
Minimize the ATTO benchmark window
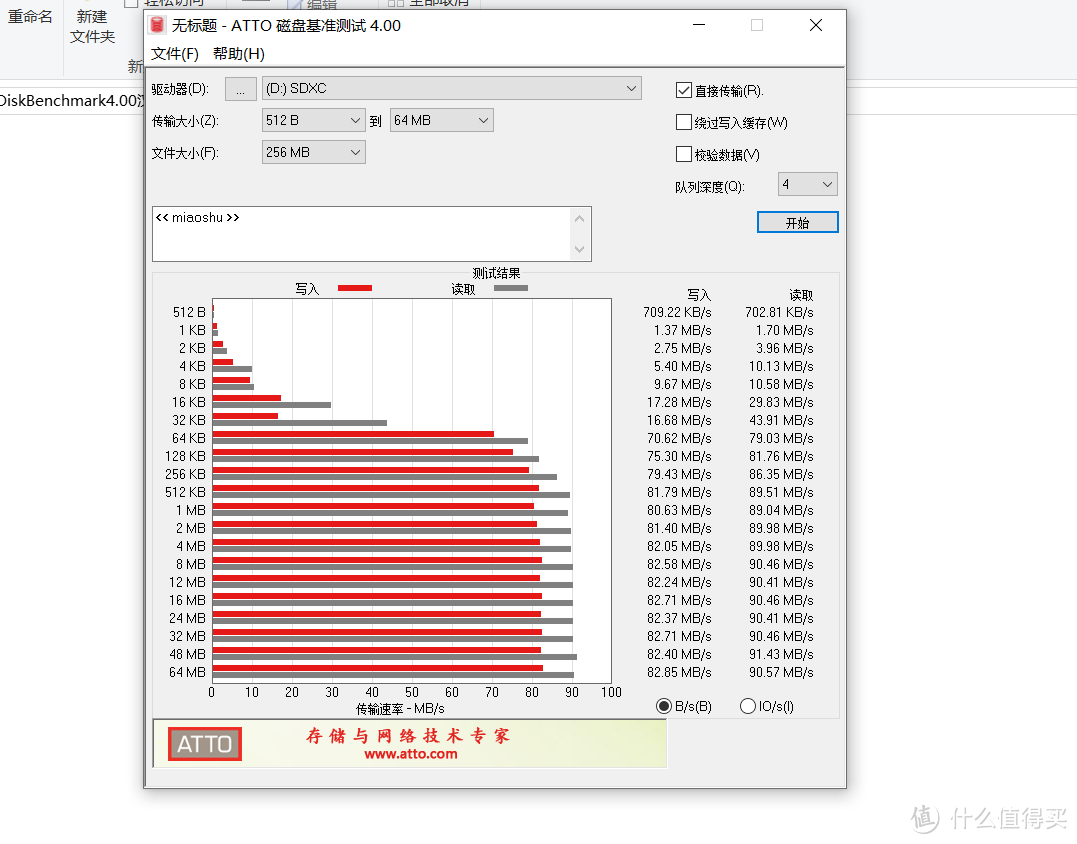[699, 25]
